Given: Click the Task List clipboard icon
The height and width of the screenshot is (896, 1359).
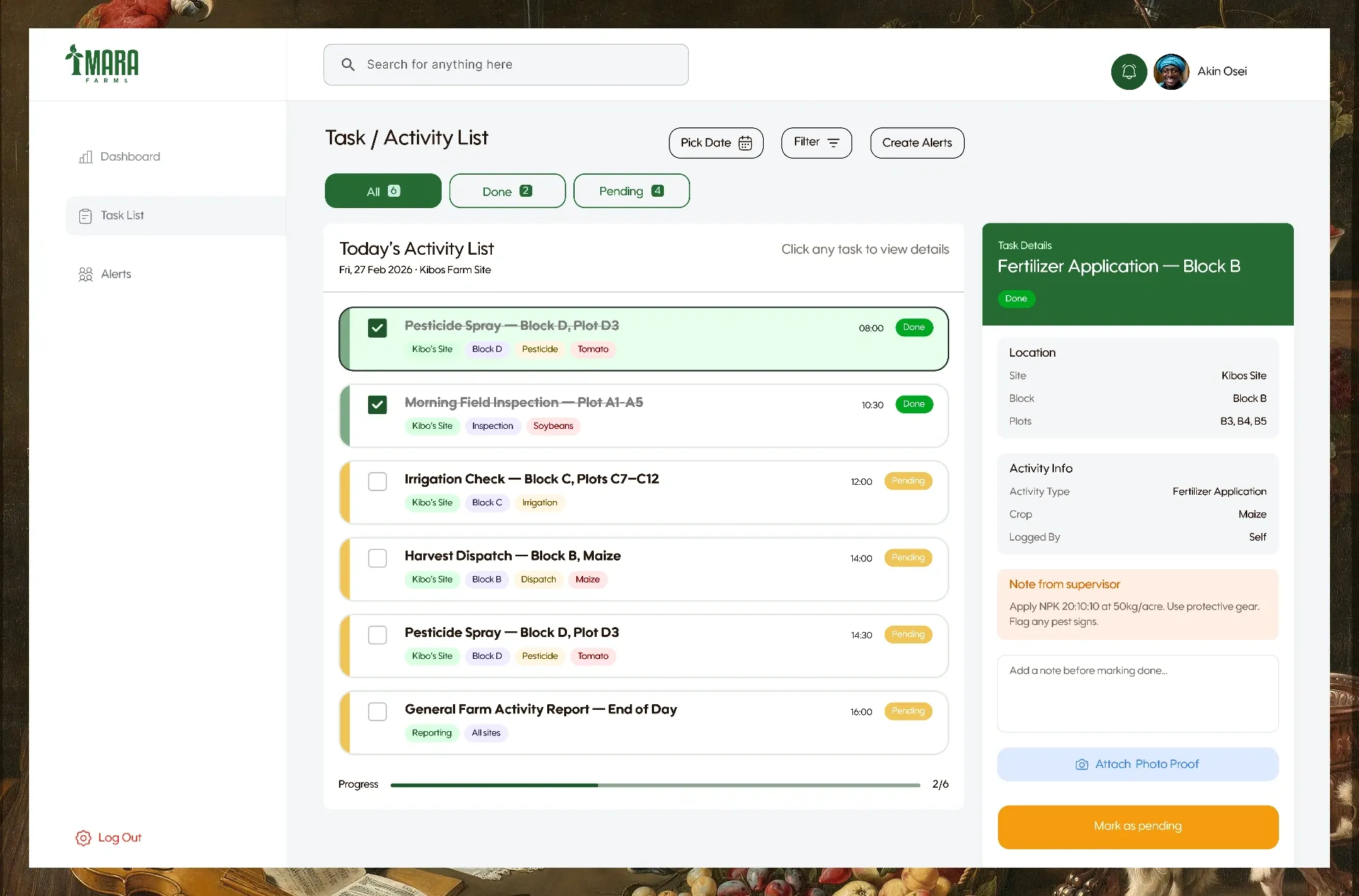Looking at the screenshot, I should coord(86,216).
